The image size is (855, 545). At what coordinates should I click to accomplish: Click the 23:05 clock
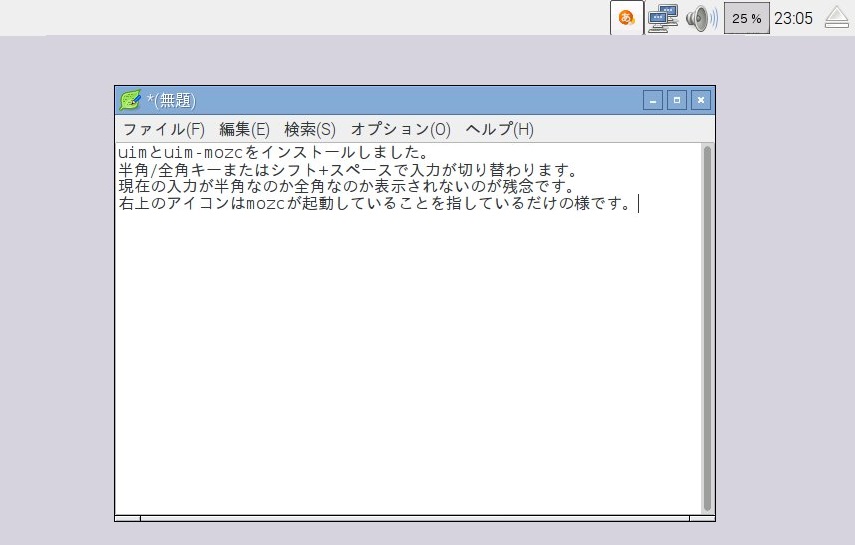pos(793,18)
